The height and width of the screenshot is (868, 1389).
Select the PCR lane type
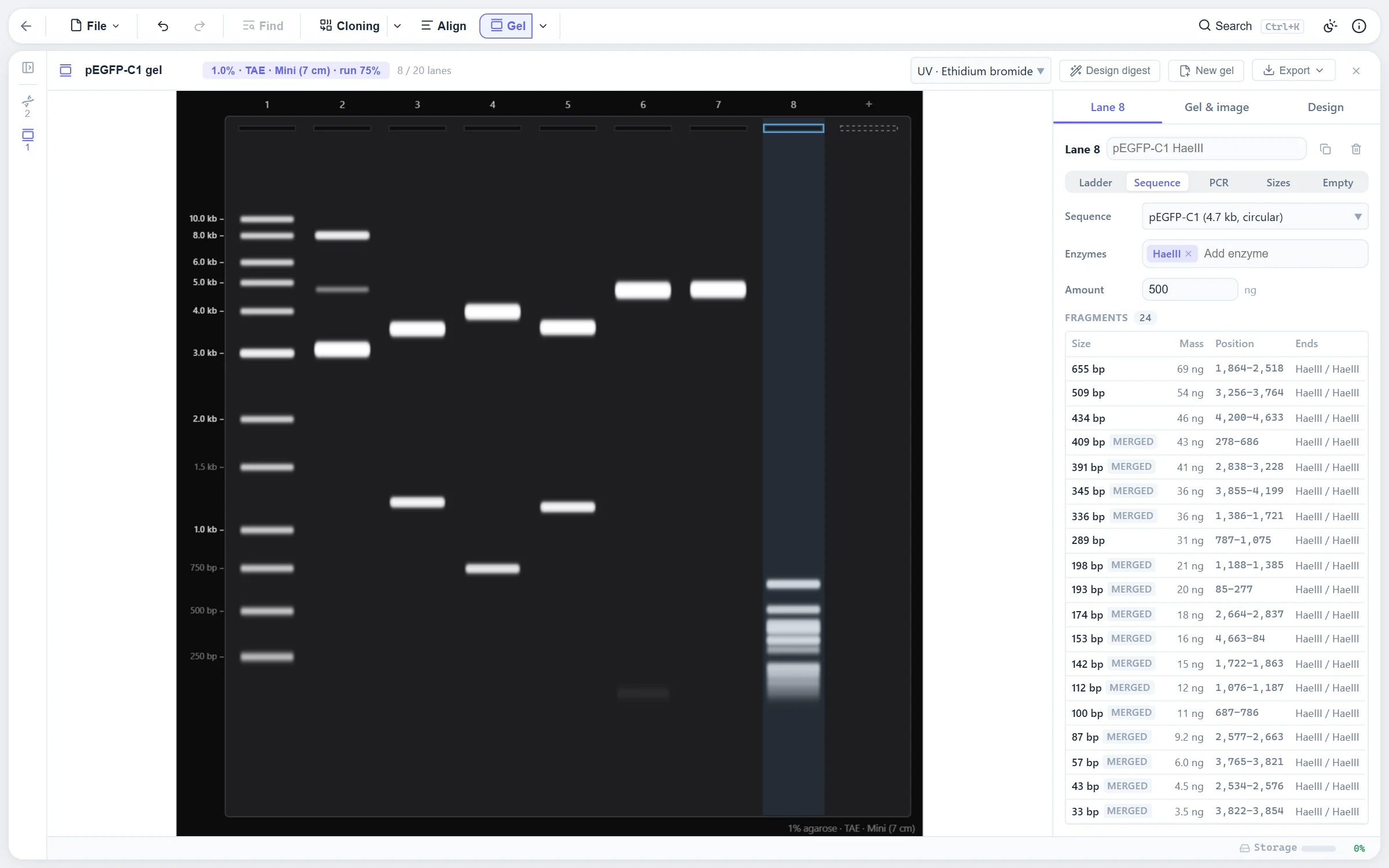(1218, 183)
